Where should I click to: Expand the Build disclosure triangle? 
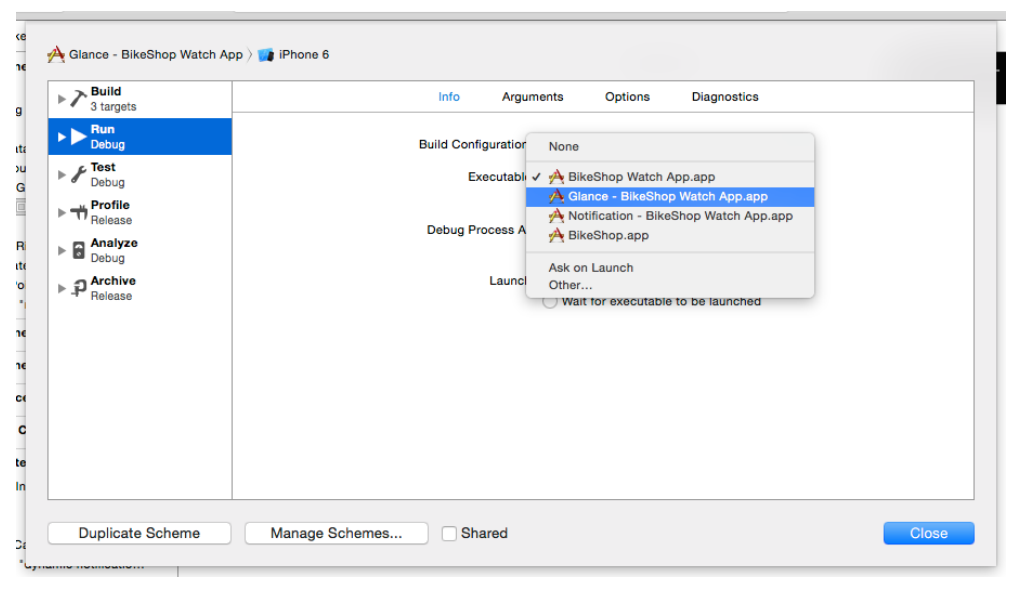(61, 99)
